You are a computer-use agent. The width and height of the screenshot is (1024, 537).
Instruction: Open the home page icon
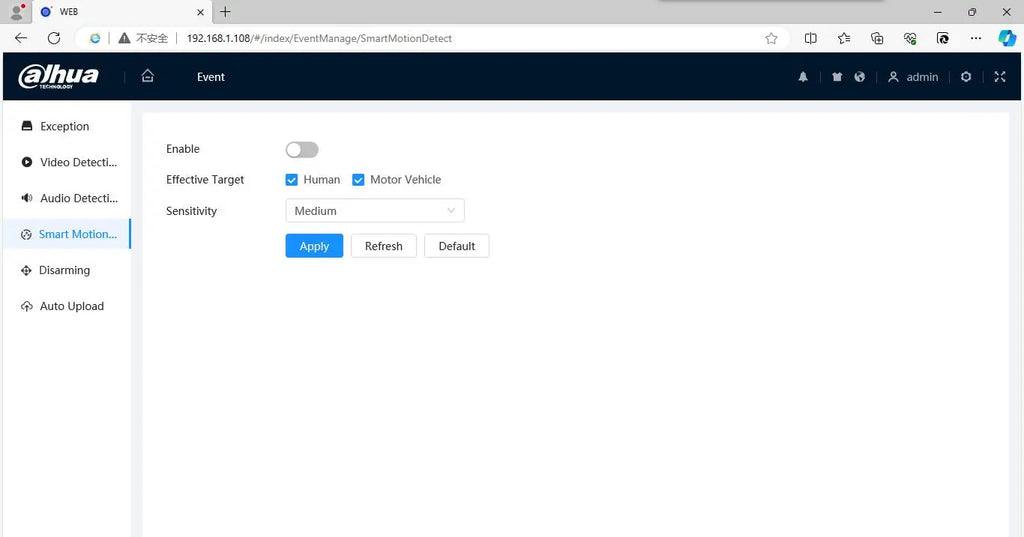click(x=148, y=76)
